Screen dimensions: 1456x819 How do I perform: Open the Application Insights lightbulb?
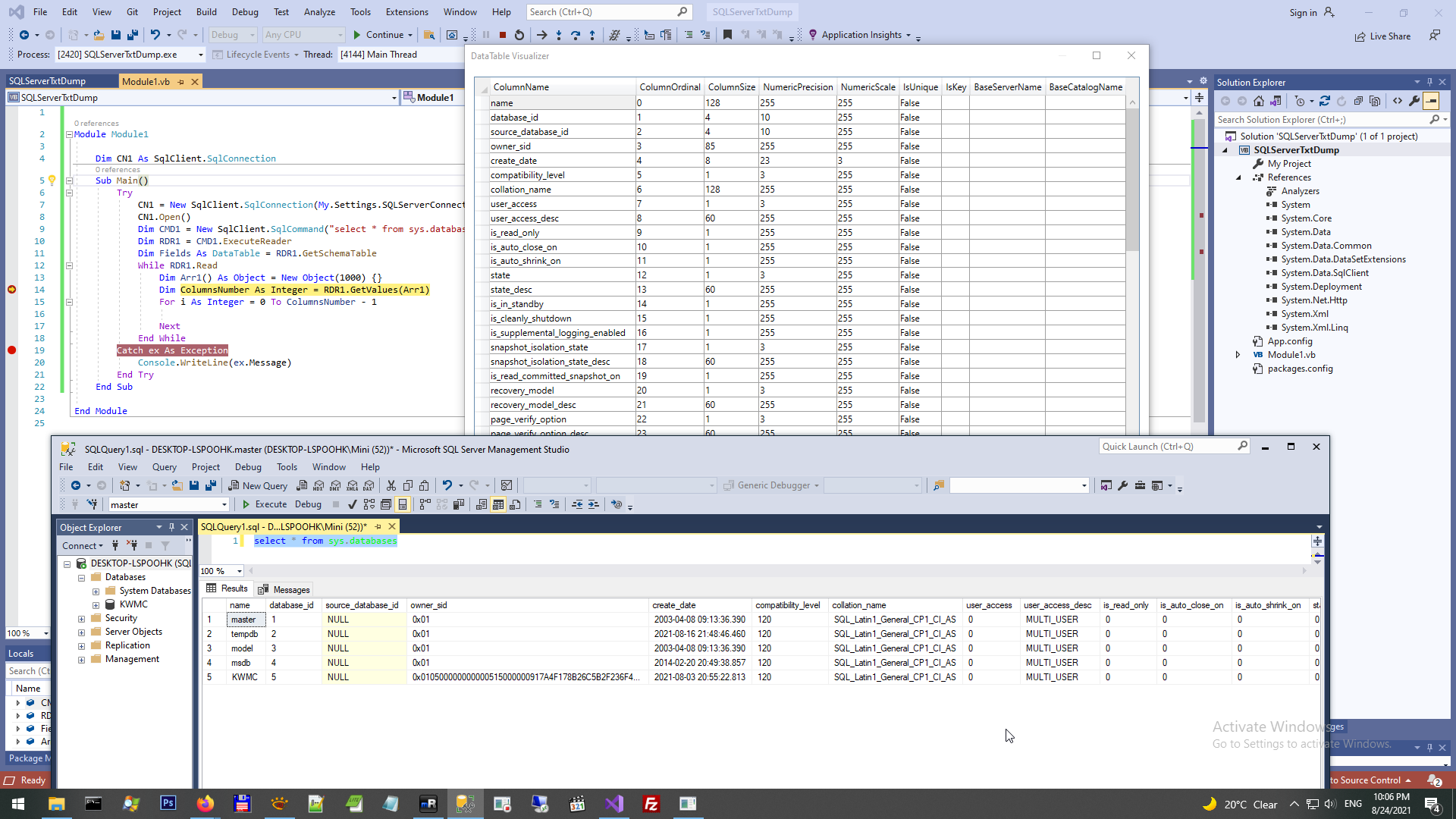click(813, 35)
